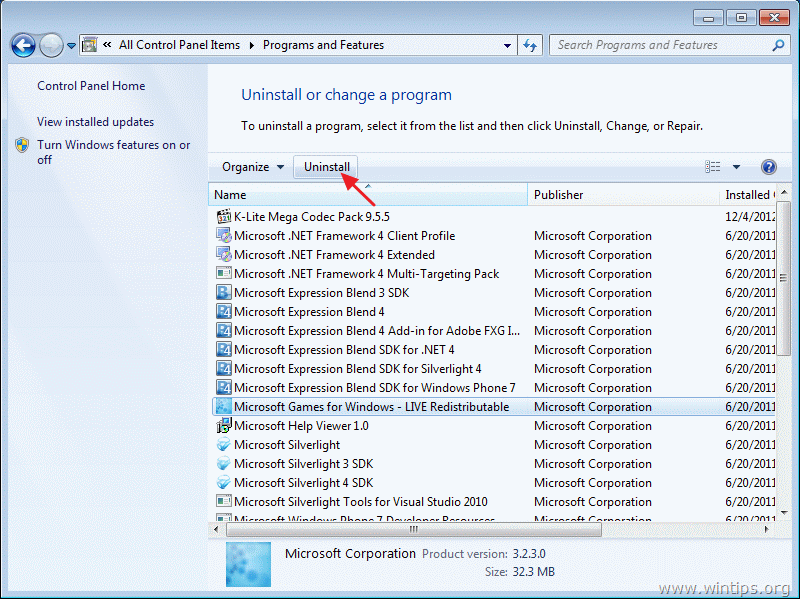Click the horizontal scrollbar right arrow

pos(767,530)
